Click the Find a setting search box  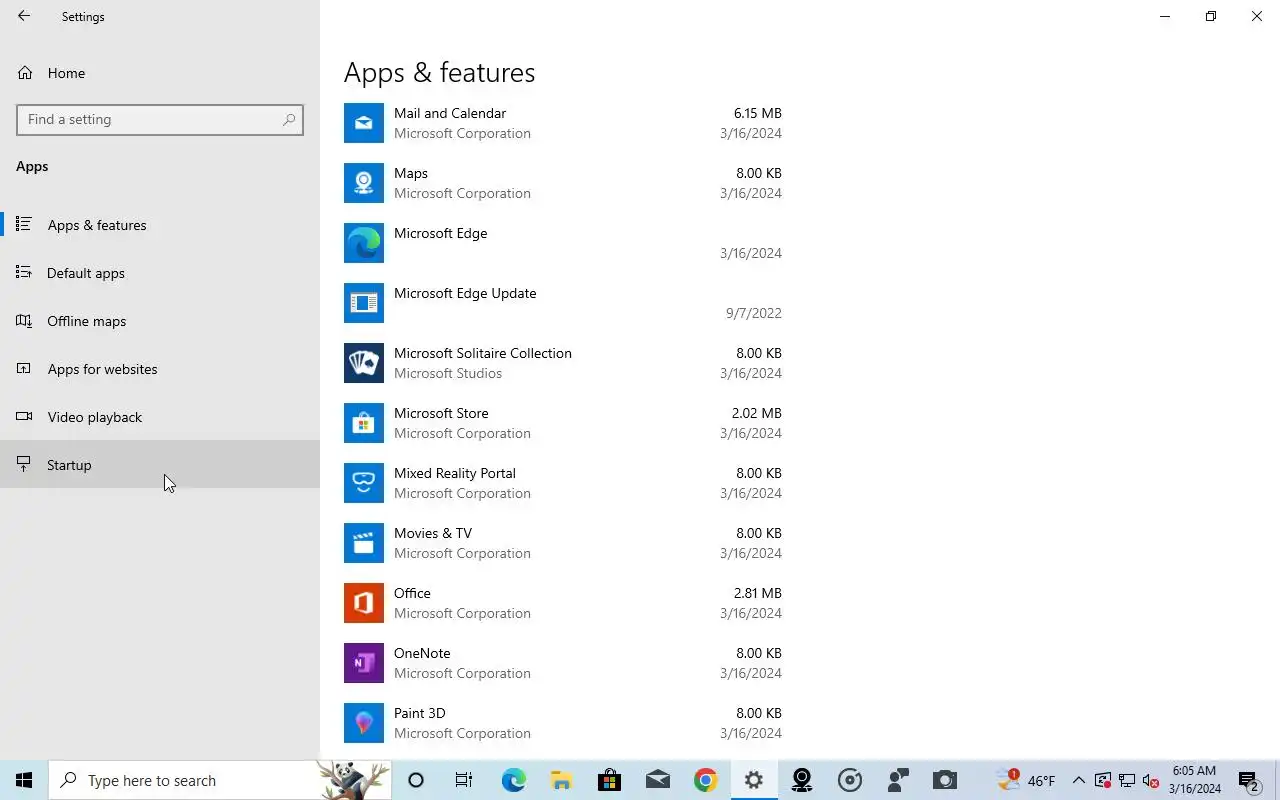point(160,119)
